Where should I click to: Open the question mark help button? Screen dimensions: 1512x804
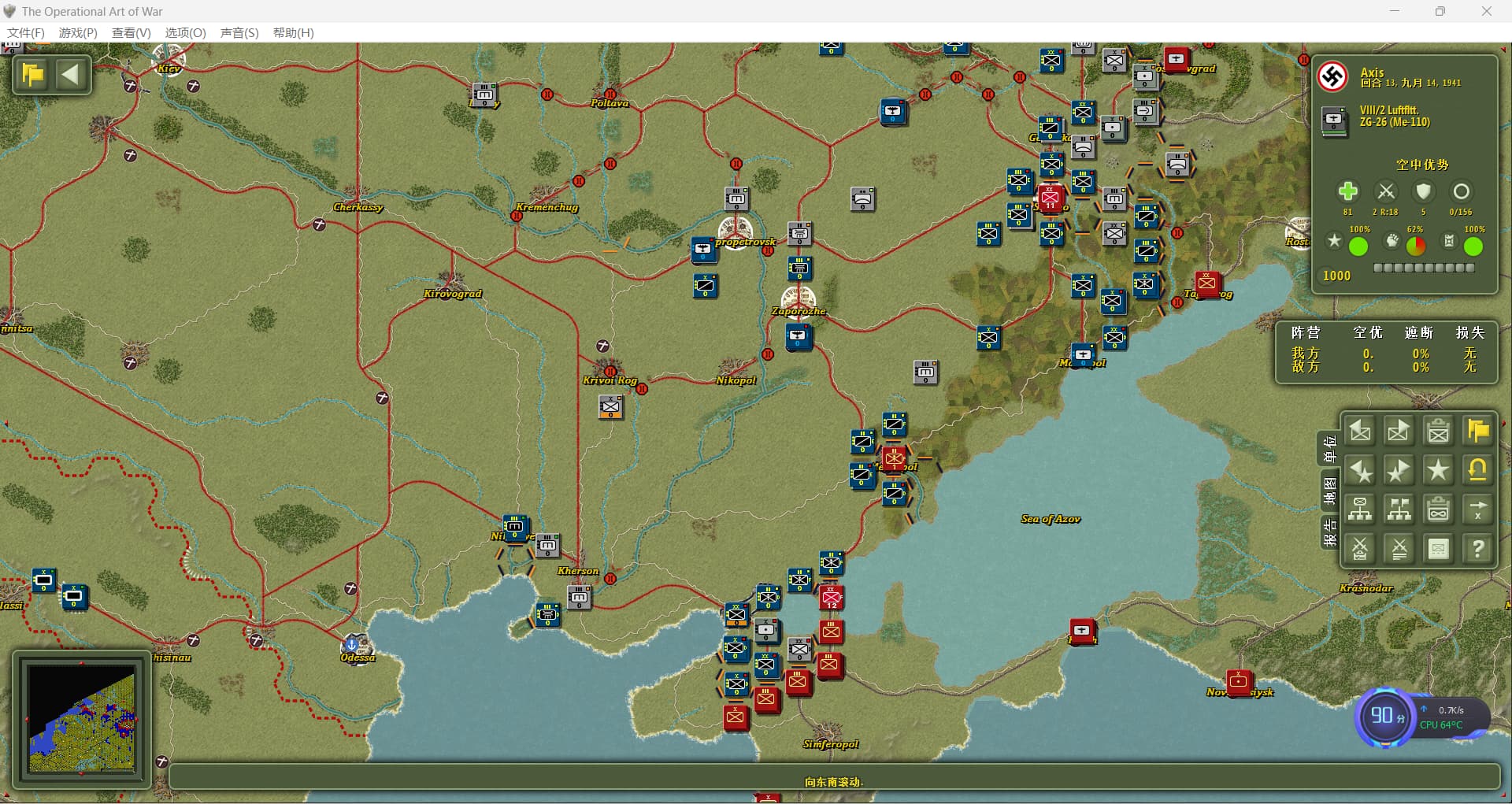1477,549
